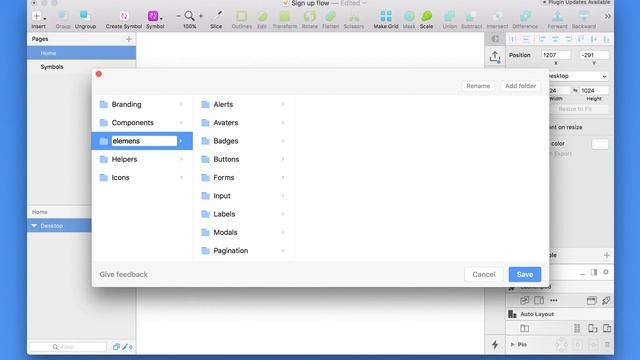Collapse the Desktop artboard layer
The width and height of the screenshot is (640, 360).
(34, 226)
